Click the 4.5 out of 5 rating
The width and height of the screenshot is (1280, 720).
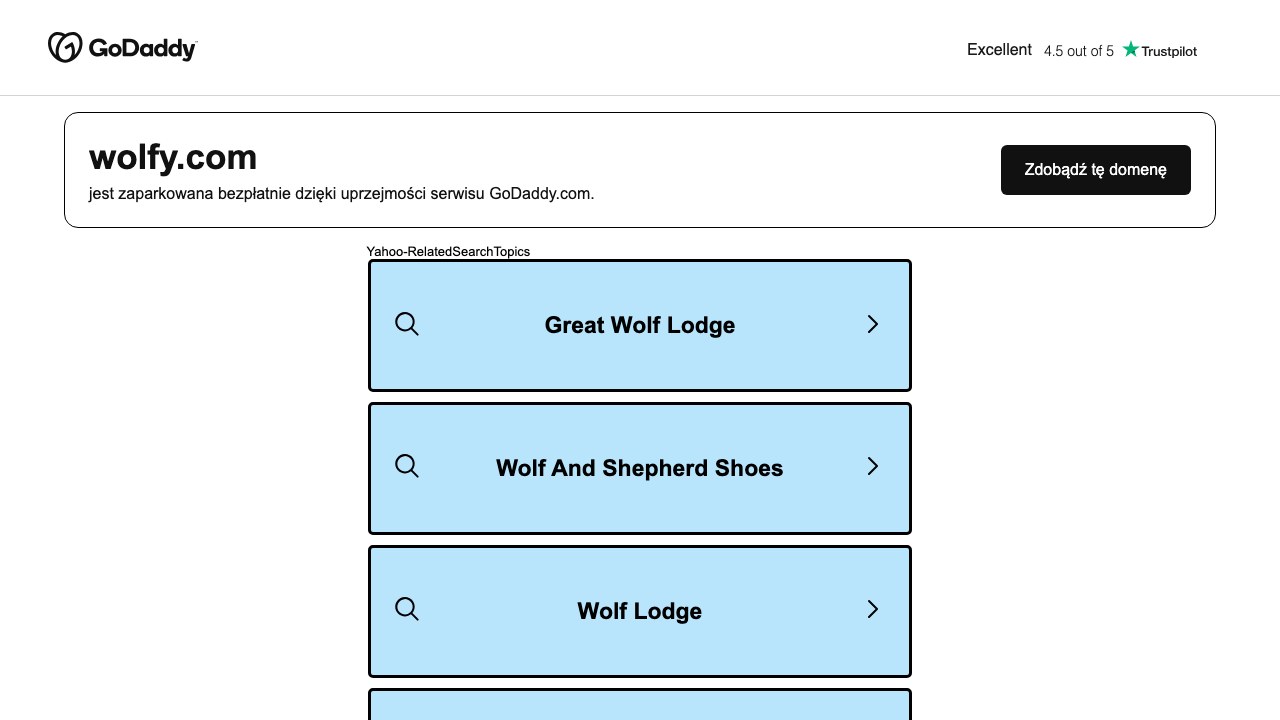[x=1079, y=51]
